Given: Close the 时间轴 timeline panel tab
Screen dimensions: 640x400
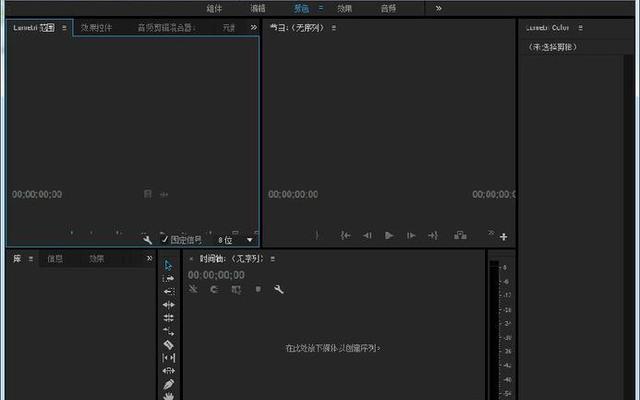Looking at the screenshot, I should (x=191, y=259).
